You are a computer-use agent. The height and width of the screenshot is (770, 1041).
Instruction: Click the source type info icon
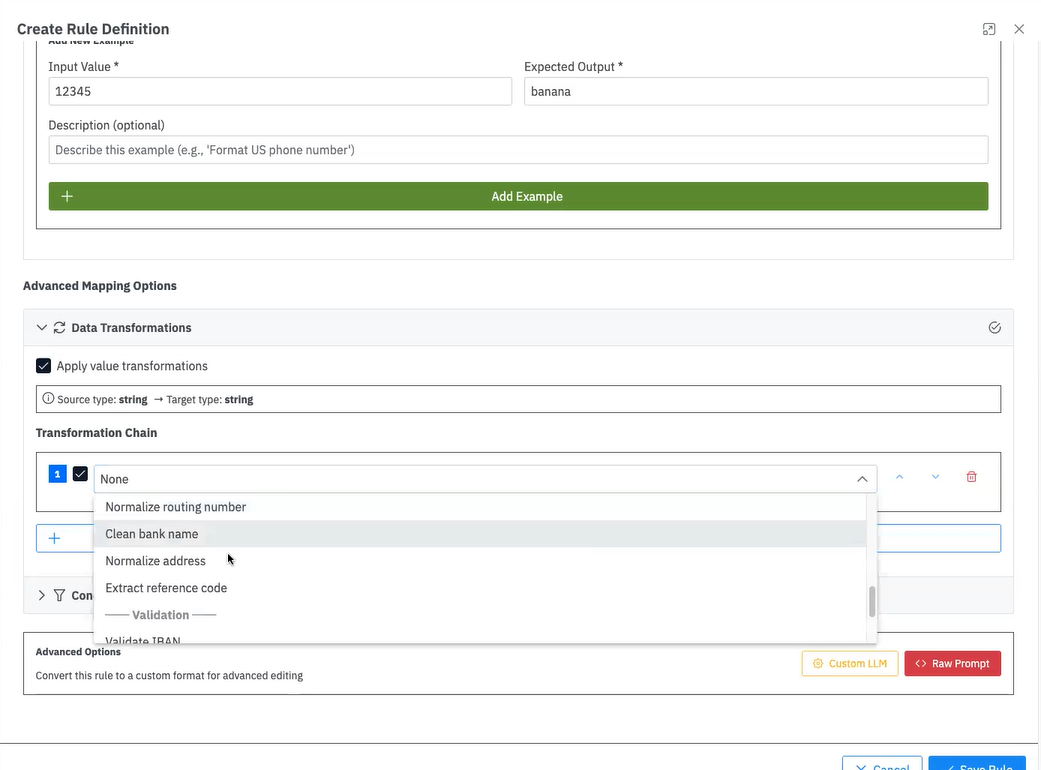click(47, 399)
